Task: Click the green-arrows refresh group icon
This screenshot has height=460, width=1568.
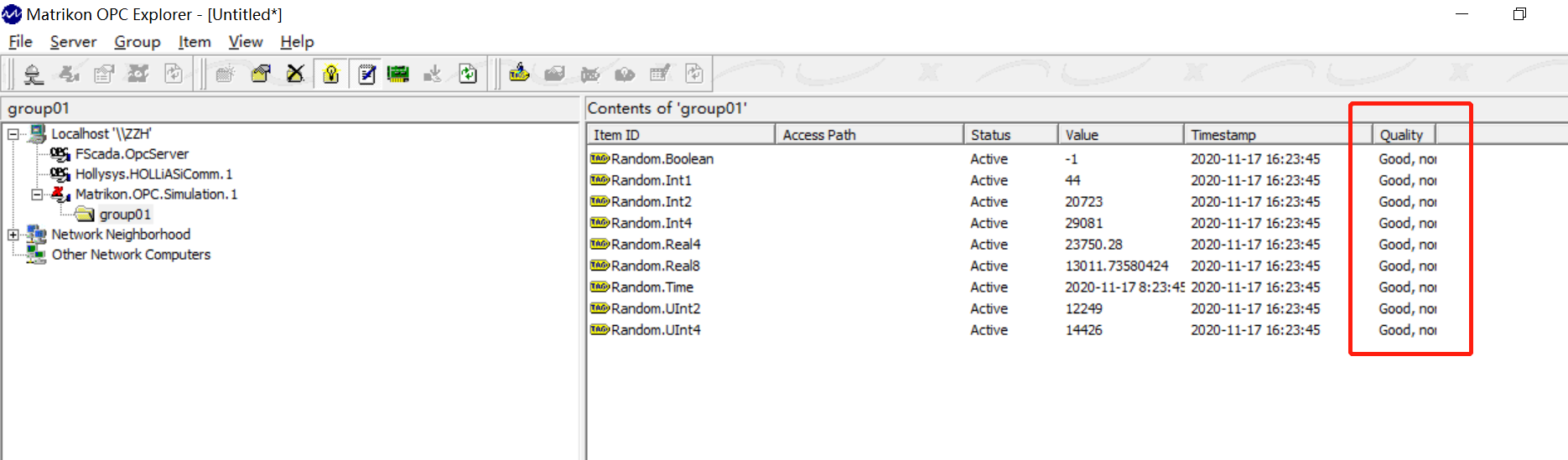Action: coord(468,75)
